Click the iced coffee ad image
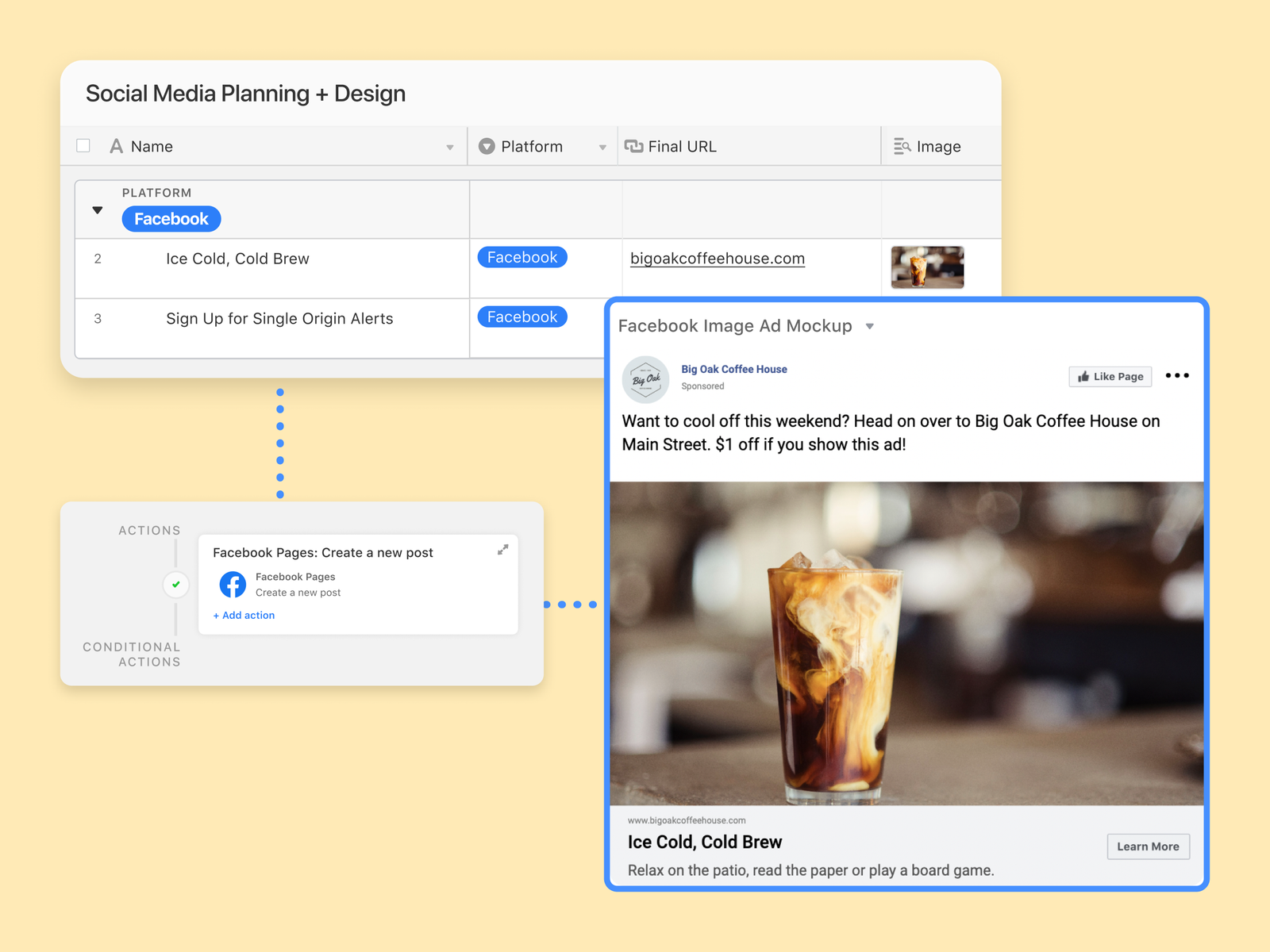The width and height of the screenshot is (1270, 952). click(906, 643)
